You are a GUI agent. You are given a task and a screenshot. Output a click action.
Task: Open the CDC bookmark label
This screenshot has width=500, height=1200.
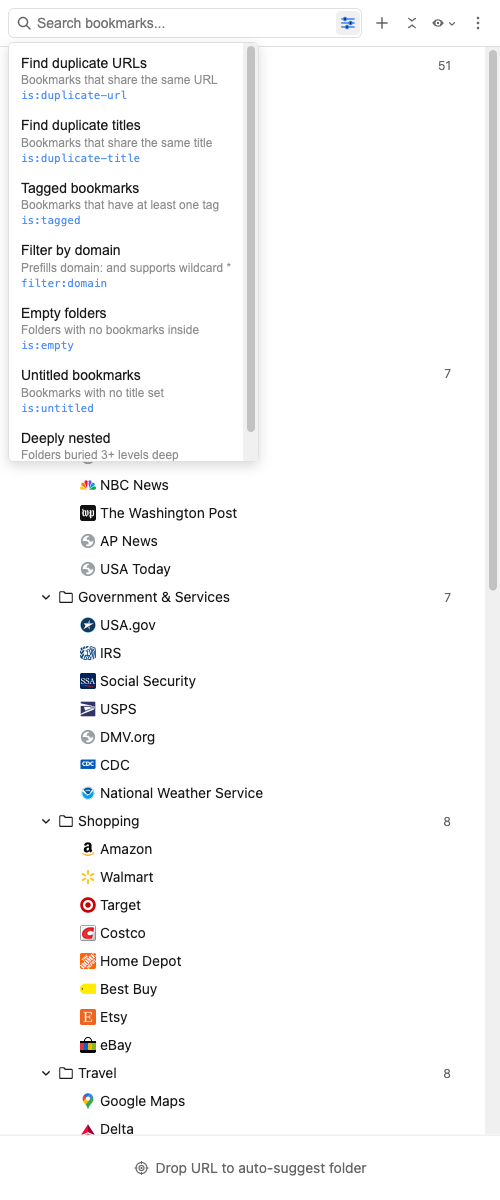(x=115, y=765)
